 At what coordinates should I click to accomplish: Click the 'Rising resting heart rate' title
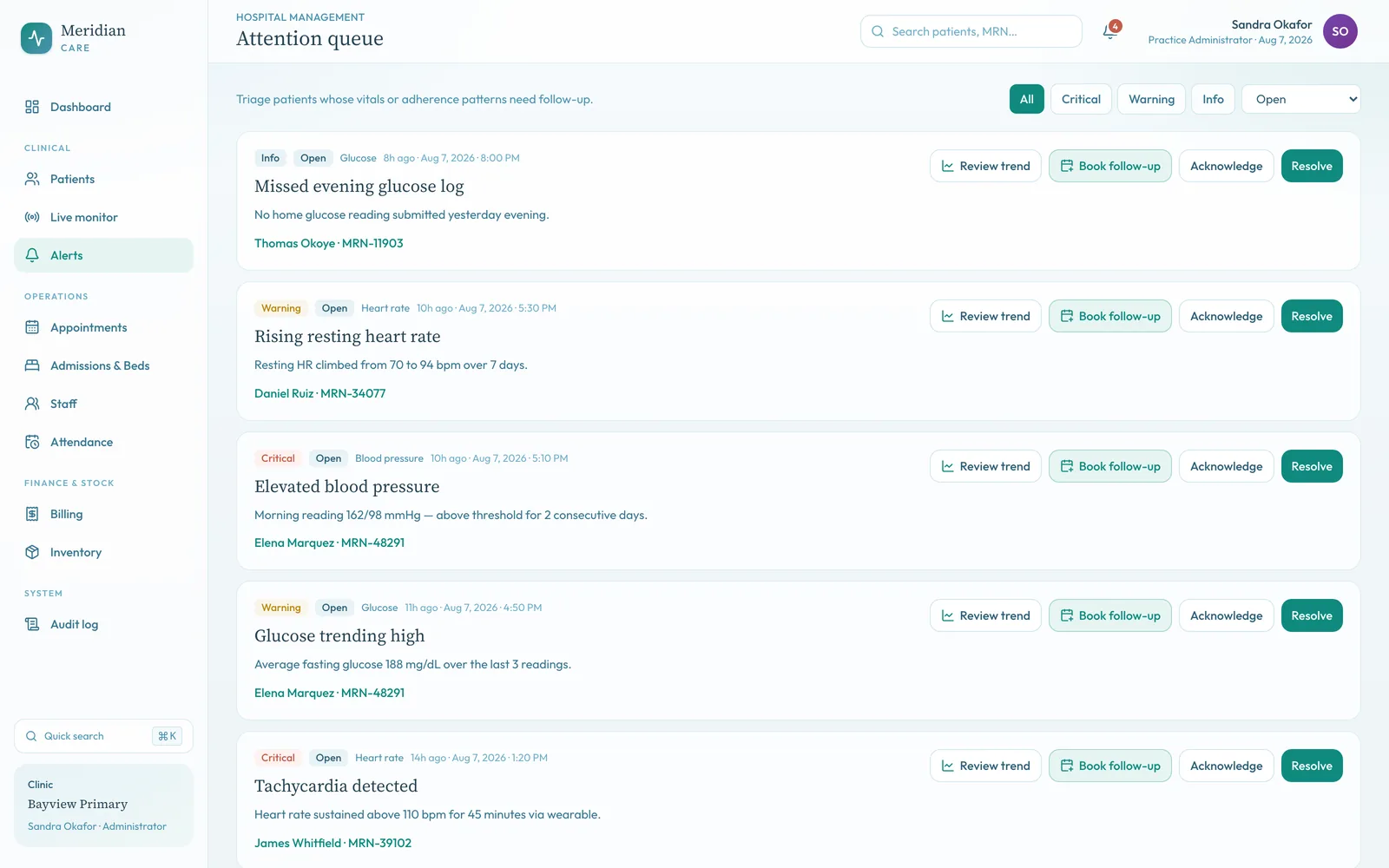coord(347,336)
